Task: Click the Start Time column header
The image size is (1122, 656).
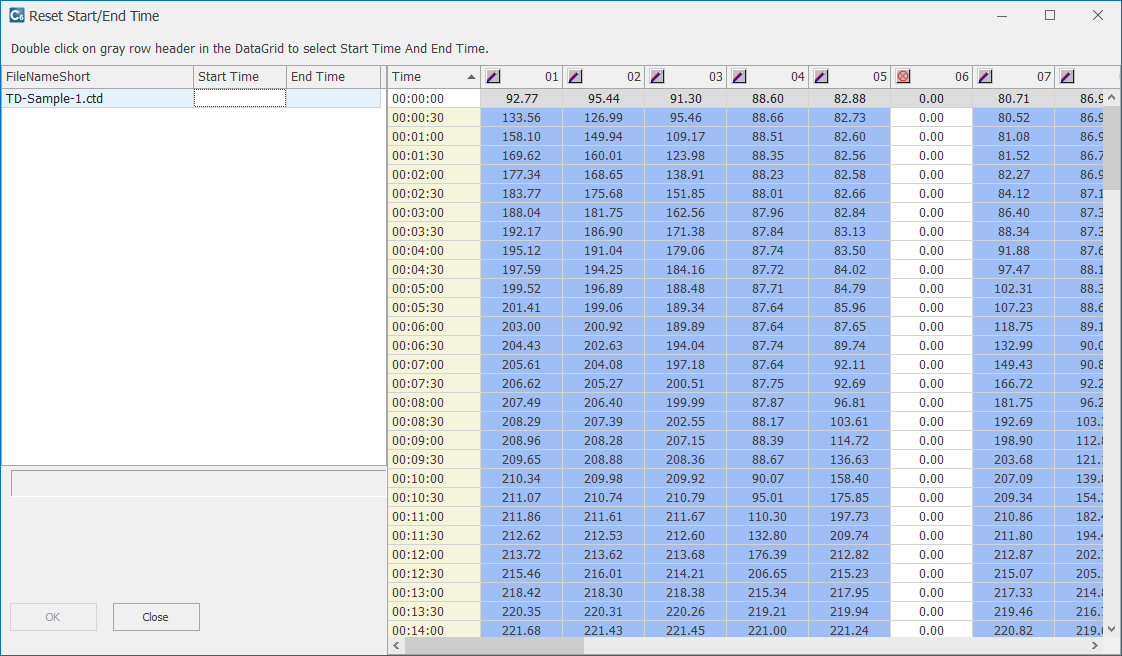Action: pyautogui.click(x=240, y=77)
